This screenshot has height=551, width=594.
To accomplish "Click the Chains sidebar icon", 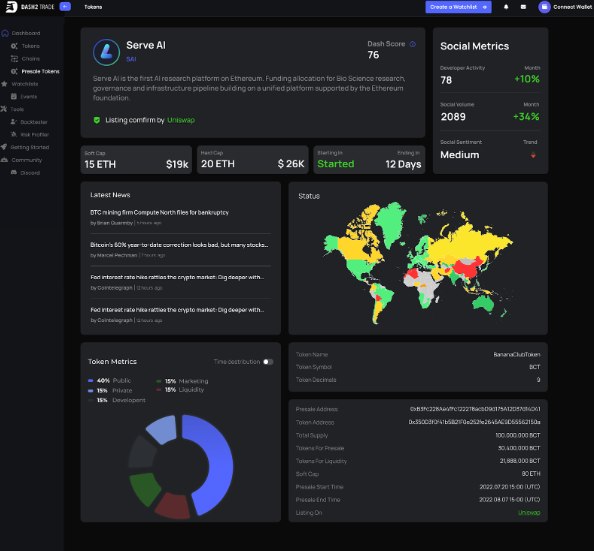I will click(x=14, y=59).
